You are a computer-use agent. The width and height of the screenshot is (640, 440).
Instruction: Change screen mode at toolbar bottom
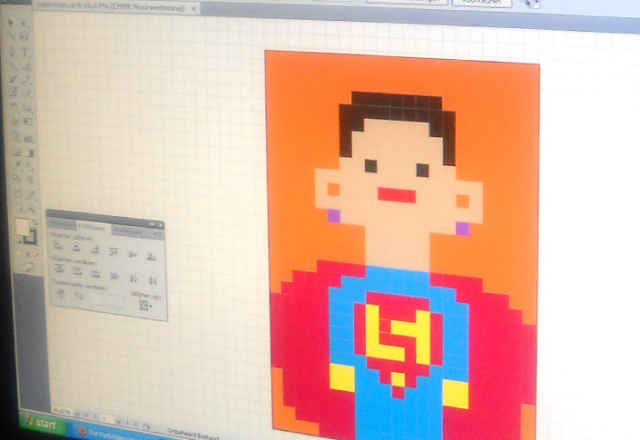click(28, 267)
